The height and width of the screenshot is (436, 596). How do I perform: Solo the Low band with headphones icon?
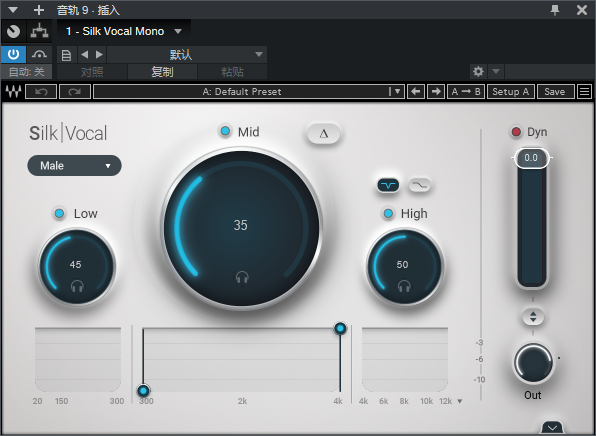tap(77, 286)
